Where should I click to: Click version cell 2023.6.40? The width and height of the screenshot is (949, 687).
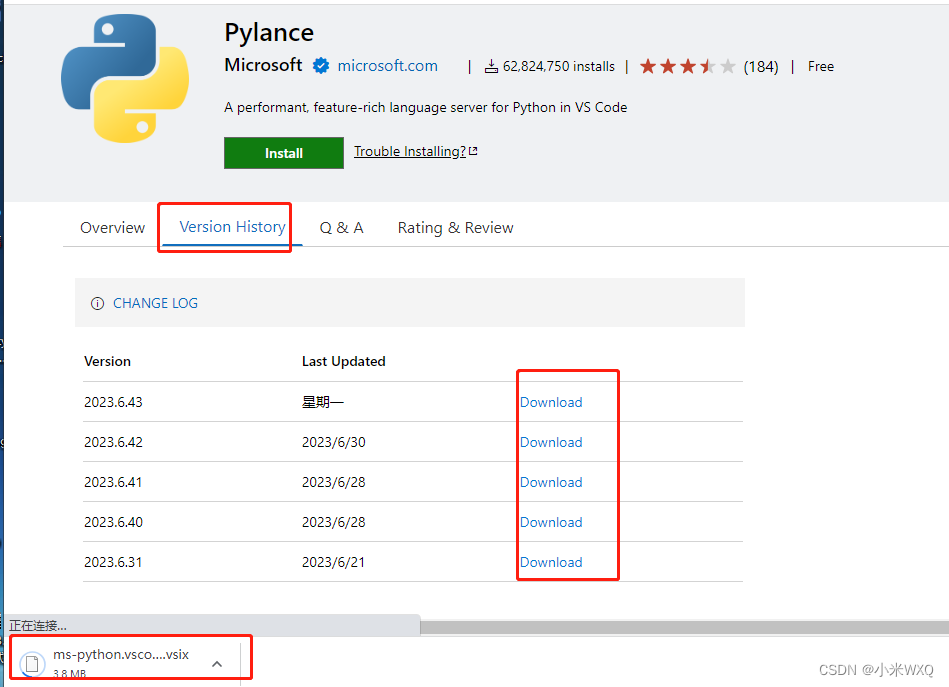click(x=113, y=522)
